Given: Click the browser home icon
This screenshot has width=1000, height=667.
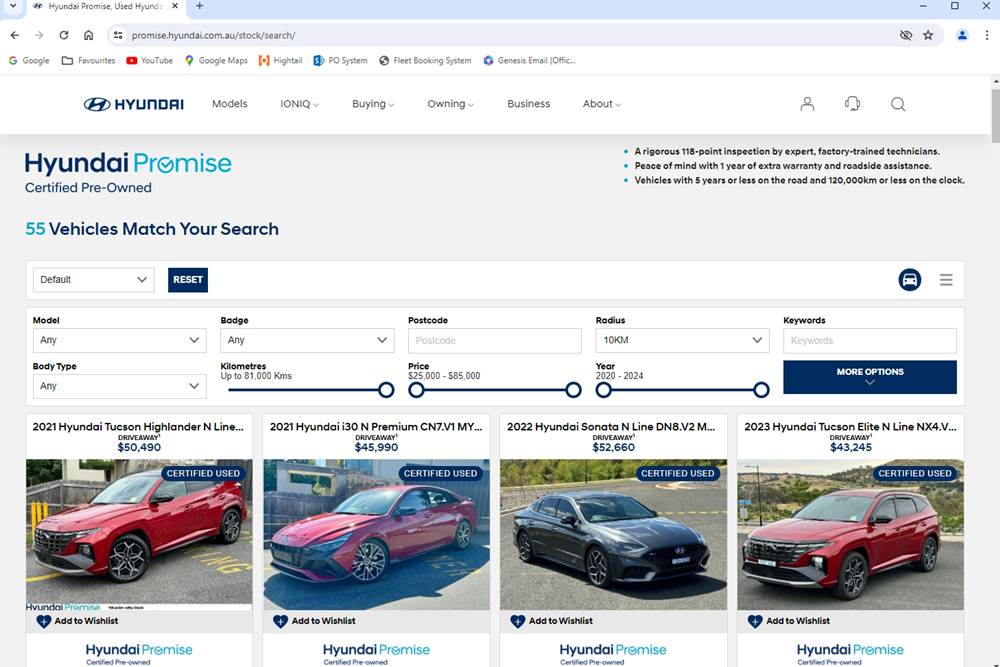Looking at the screenshot, I should pos(89,35).
